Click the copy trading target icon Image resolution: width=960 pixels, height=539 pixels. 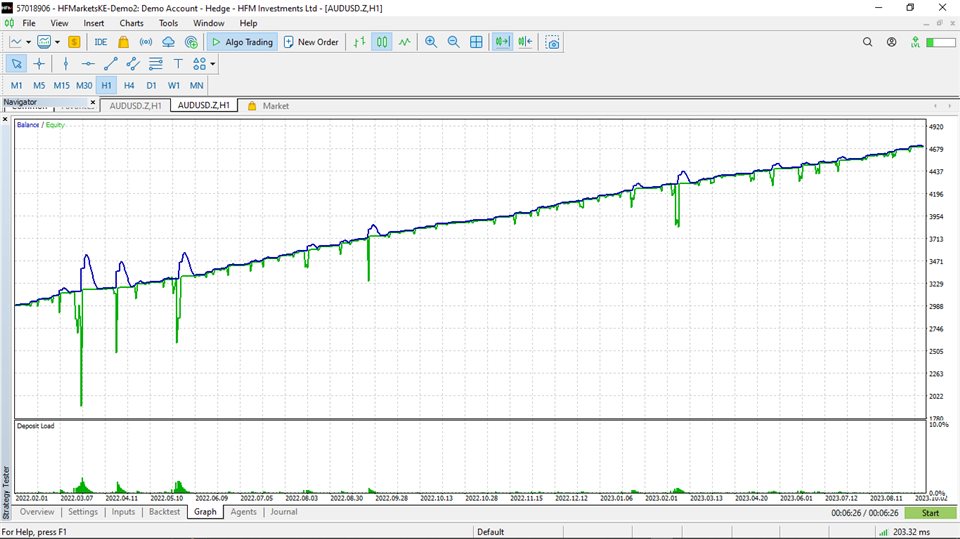[x=191, y=42]
